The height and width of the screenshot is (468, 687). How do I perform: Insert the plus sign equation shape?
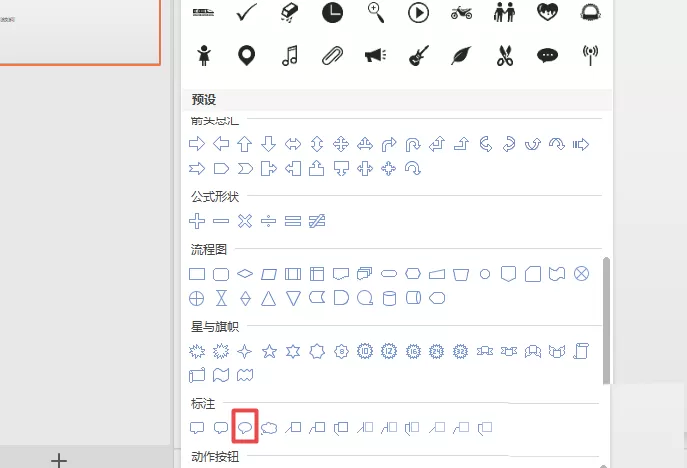pos(197,221)
